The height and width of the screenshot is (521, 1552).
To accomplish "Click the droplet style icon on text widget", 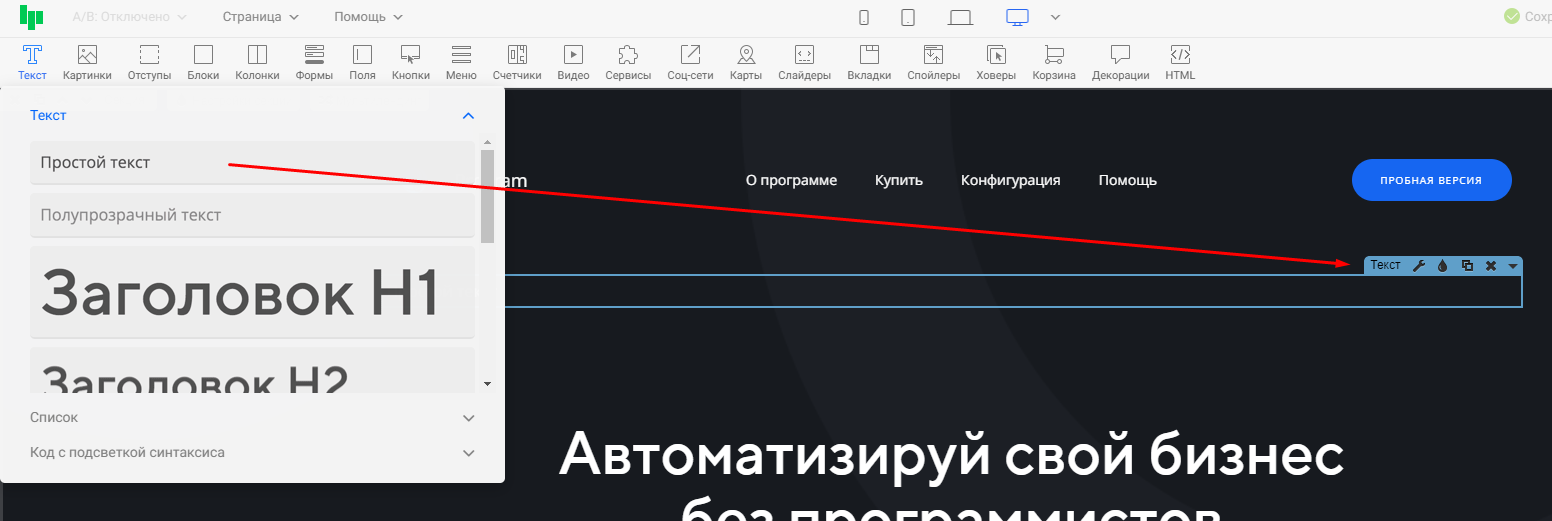I will coord(1442,265).
